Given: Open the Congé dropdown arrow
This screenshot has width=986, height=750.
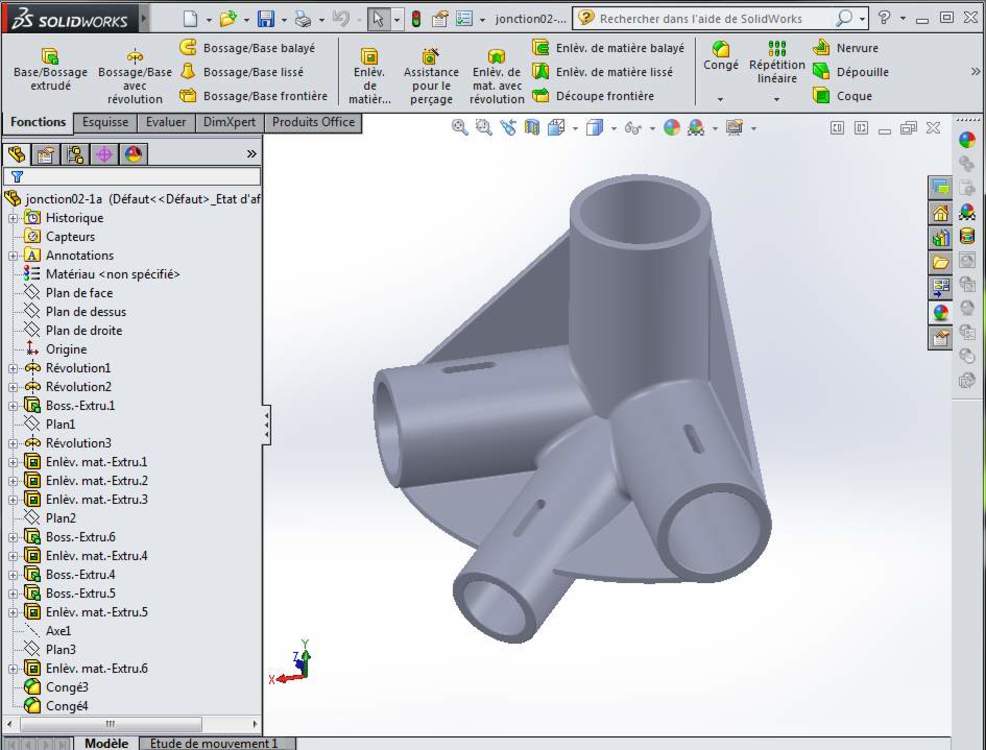Looking at the screenshot, I should (720, 100).
